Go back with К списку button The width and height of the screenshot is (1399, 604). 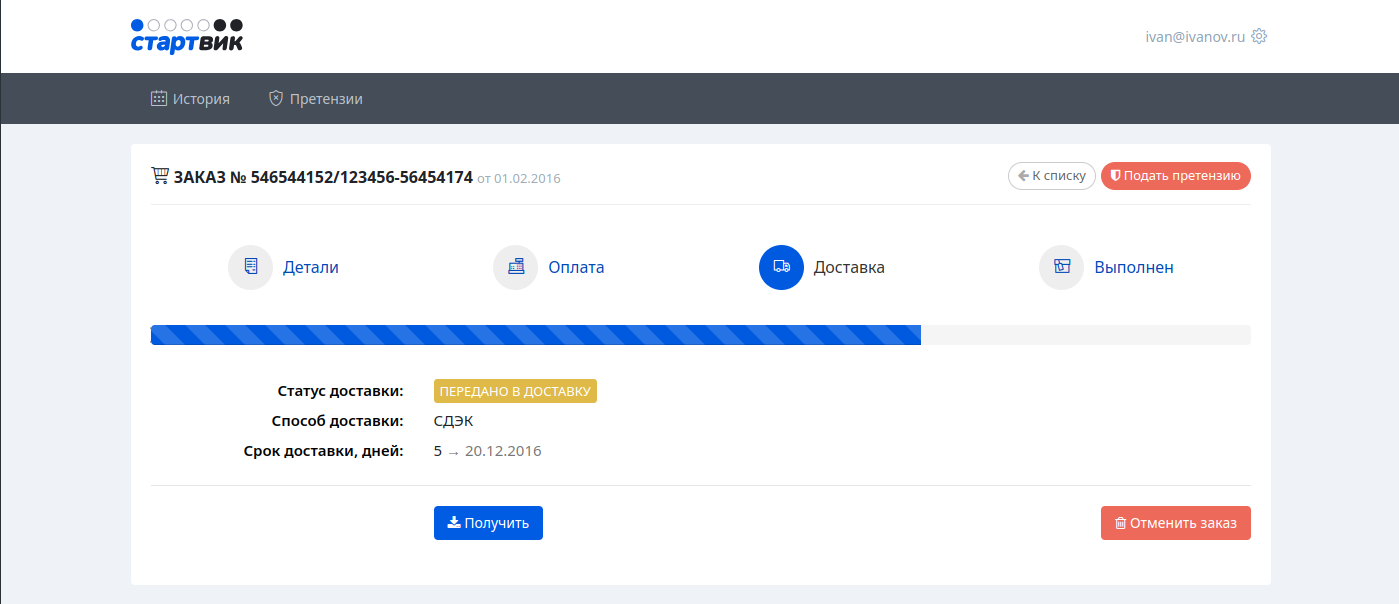coord(1051,176)
